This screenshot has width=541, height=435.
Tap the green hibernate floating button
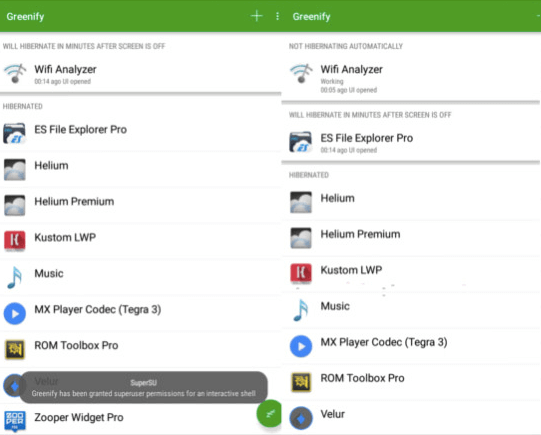pos(269,413)
